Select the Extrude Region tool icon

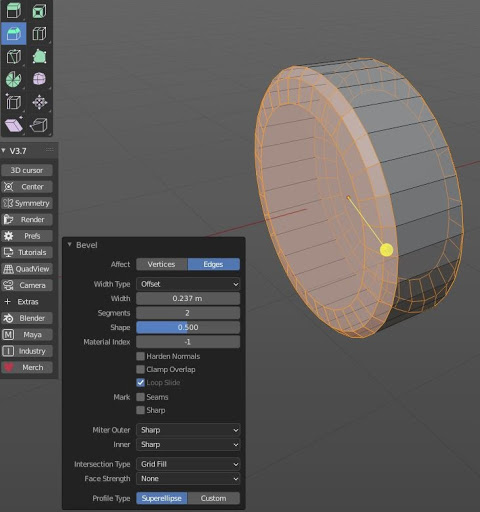(14, 11)
